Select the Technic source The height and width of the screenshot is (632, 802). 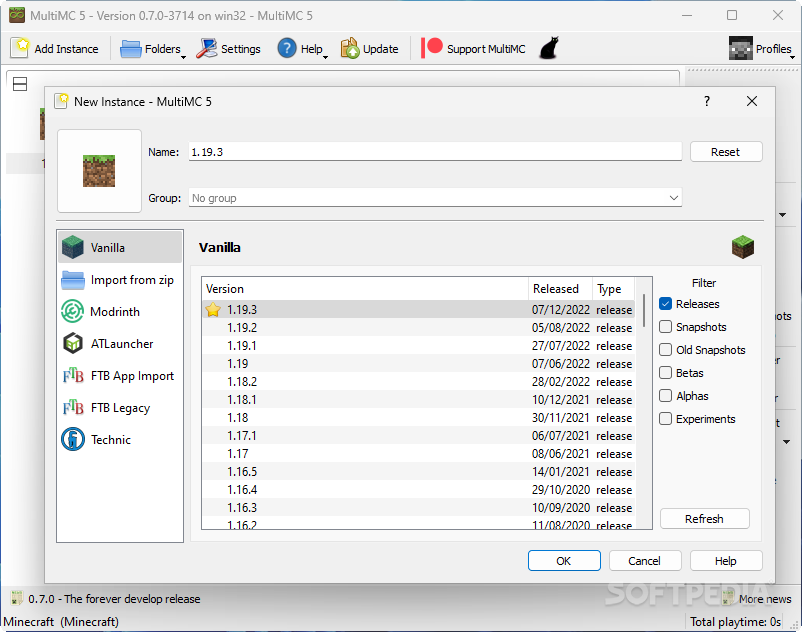[120, 440]
